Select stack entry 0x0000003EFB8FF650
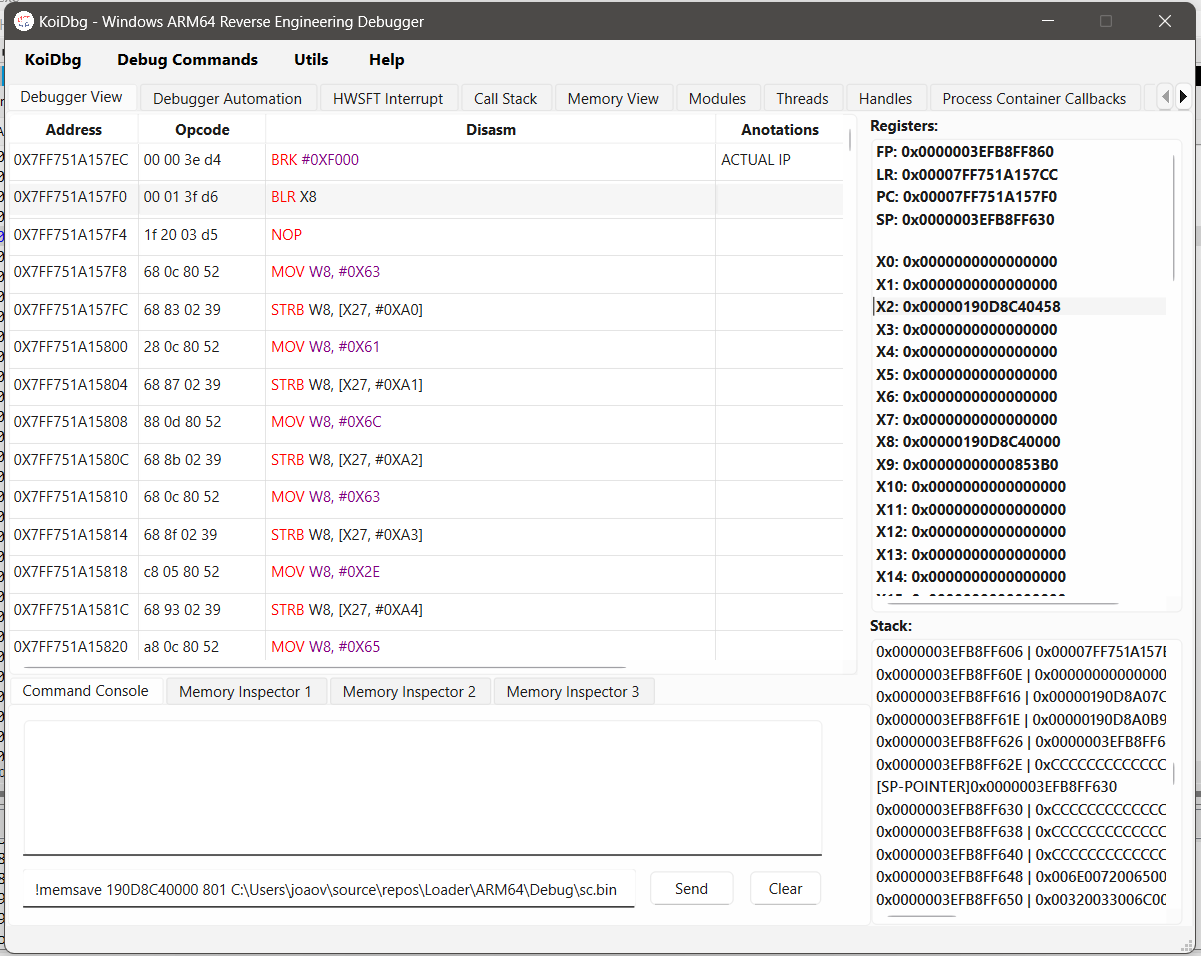1201x956 pixels. click(1021, 900)
